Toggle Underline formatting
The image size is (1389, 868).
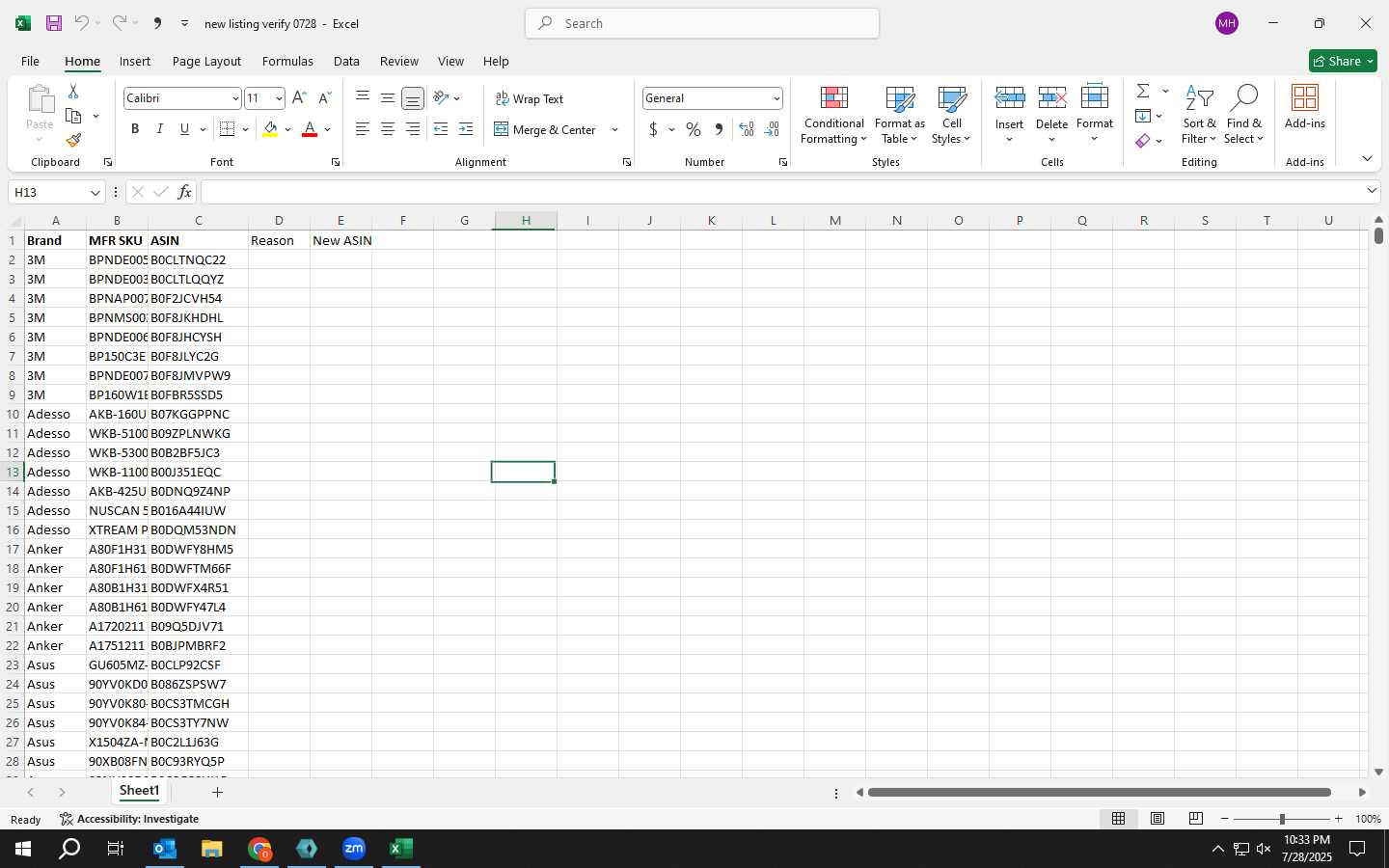[x=184, y=129]
